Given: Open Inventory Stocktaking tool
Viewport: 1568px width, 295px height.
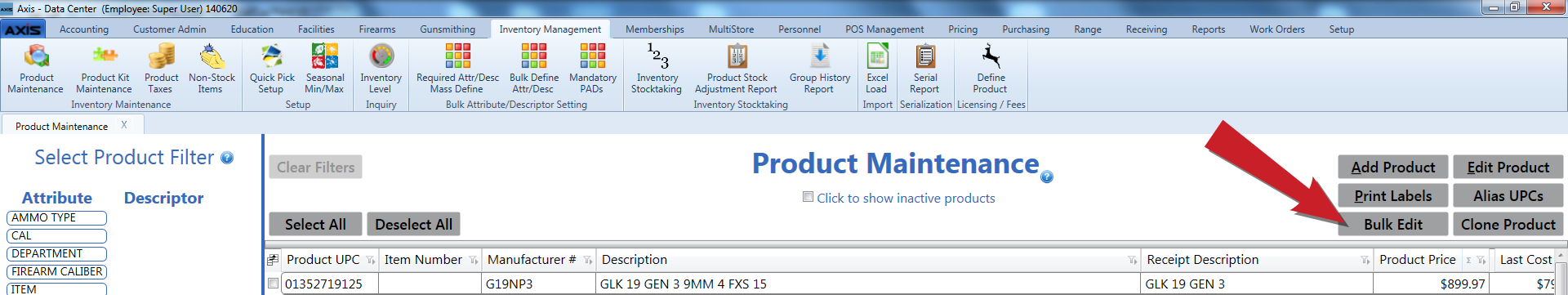Looking at the screenshot, I should (x=657, y=69).
